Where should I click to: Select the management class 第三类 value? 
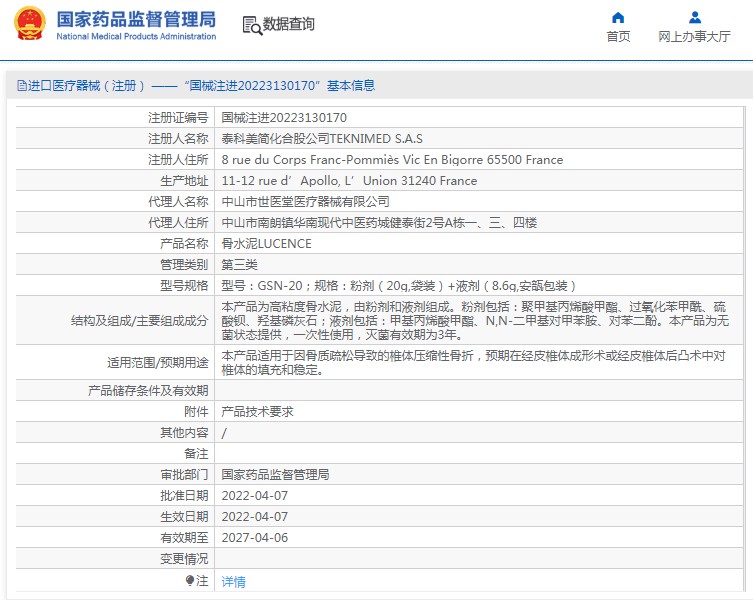240,265
